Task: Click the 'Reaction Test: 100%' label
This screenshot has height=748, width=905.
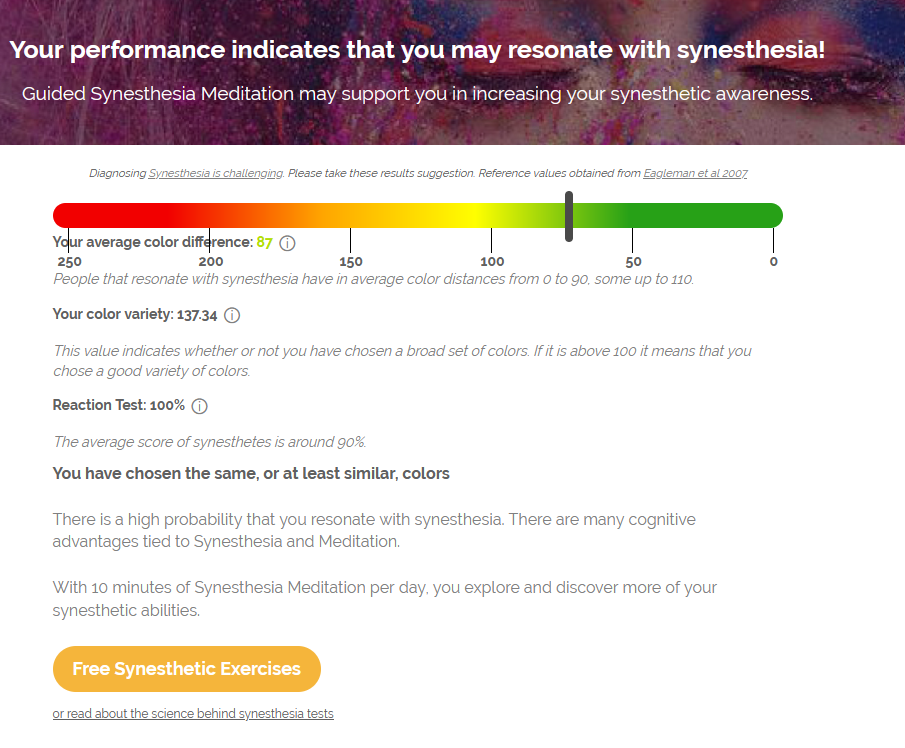Action: 118,406
